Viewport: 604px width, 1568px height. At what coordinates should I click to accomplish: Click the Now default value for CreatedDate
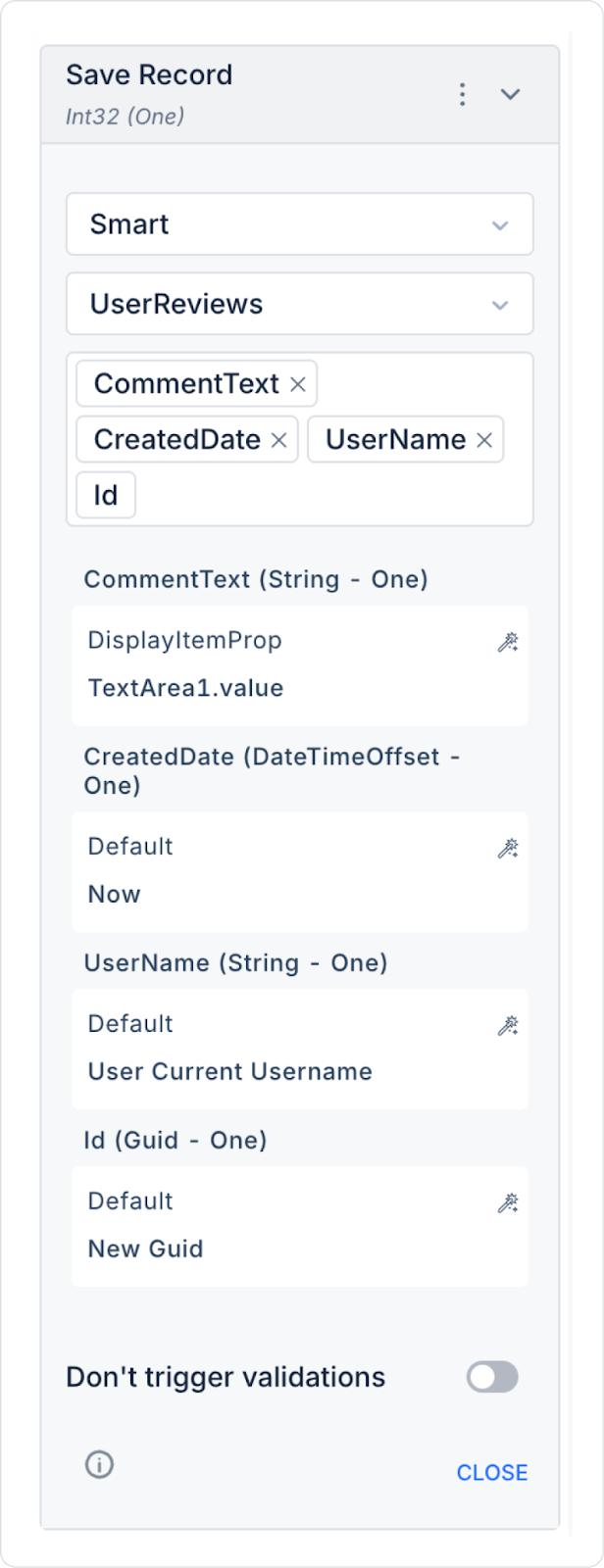pos(115,894)
